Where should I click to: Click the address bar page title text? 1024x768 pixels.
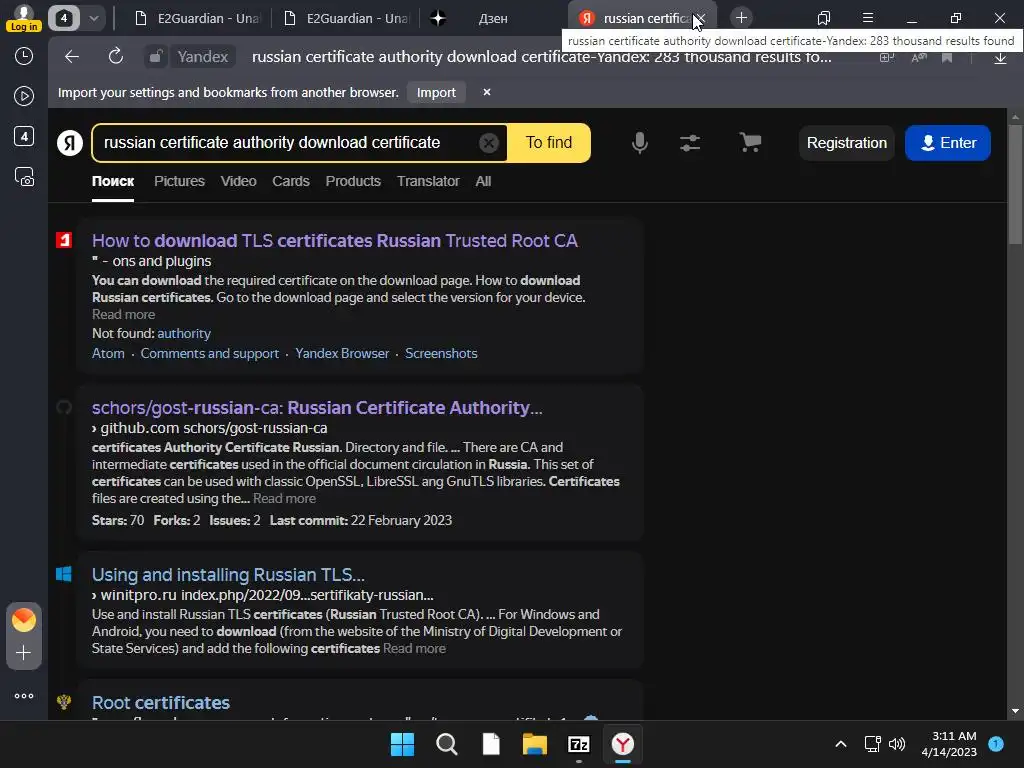pyautogui.click(x=541, y=57)
